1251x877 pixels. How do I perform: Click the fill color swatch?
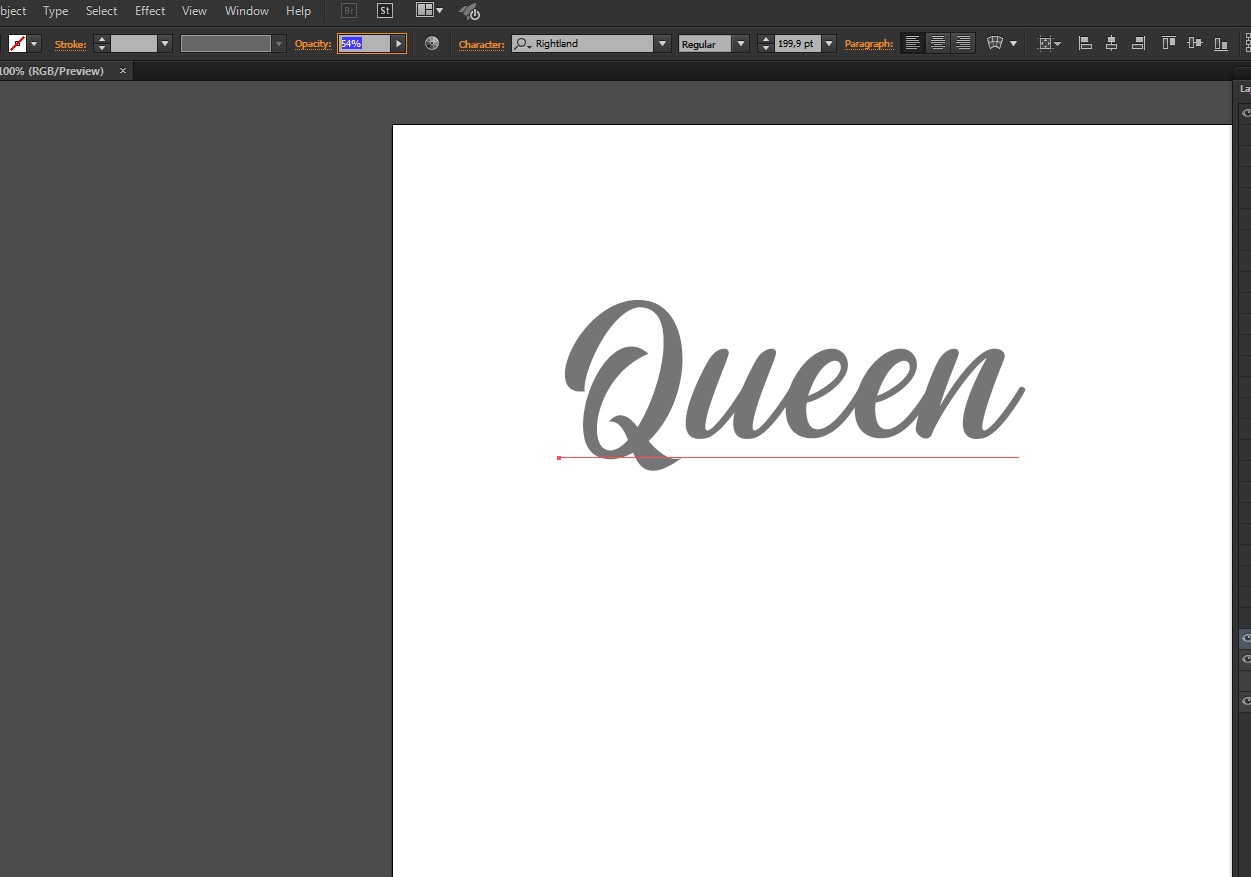[17, 44]
